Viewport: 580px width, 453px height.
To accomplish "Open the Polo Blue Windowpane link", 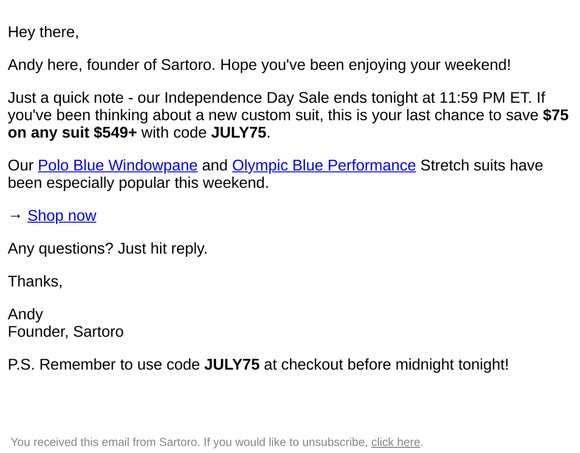I will click(118, 165).
